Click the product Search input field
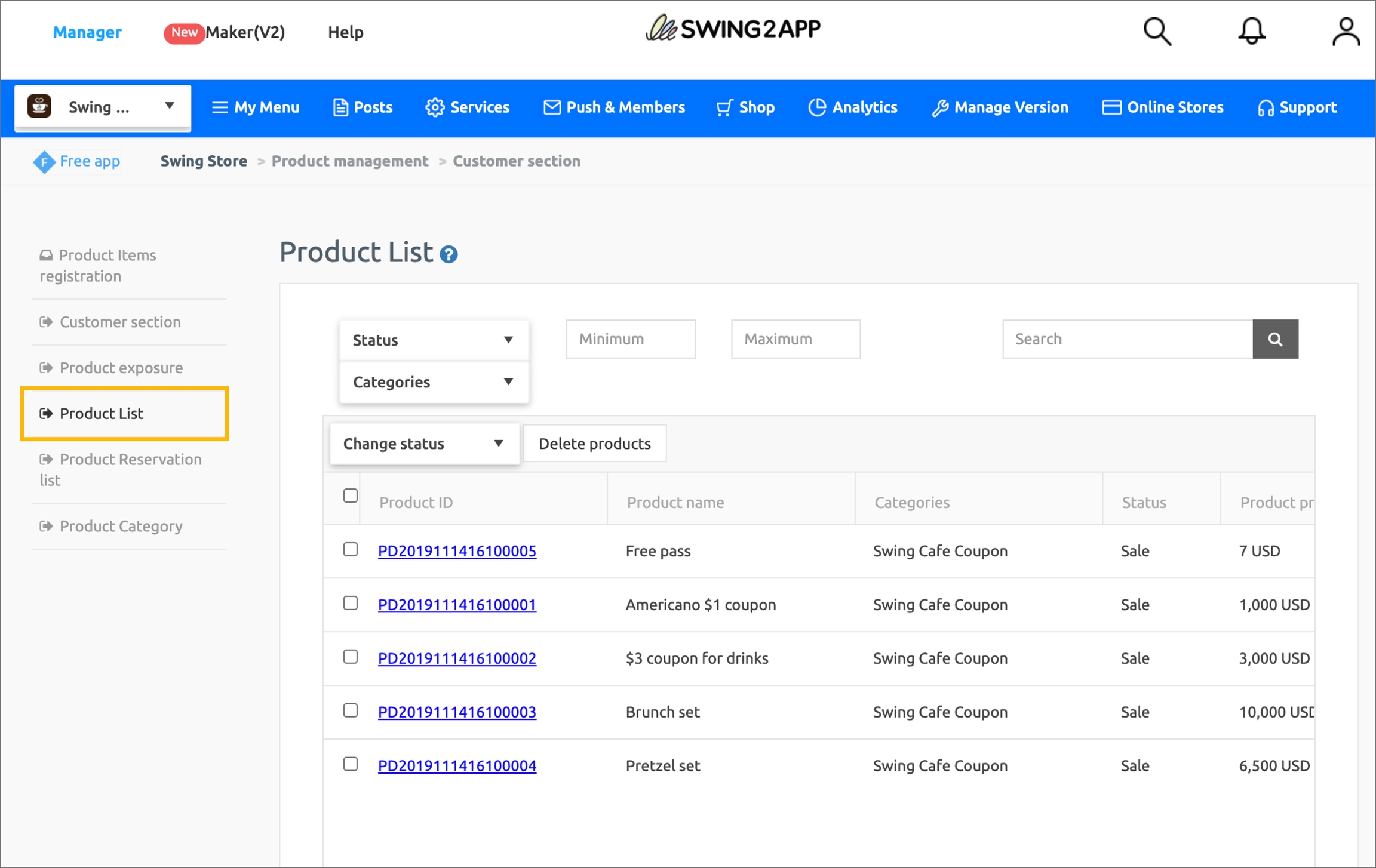Screen dimensions: 1376x868 1128,339
